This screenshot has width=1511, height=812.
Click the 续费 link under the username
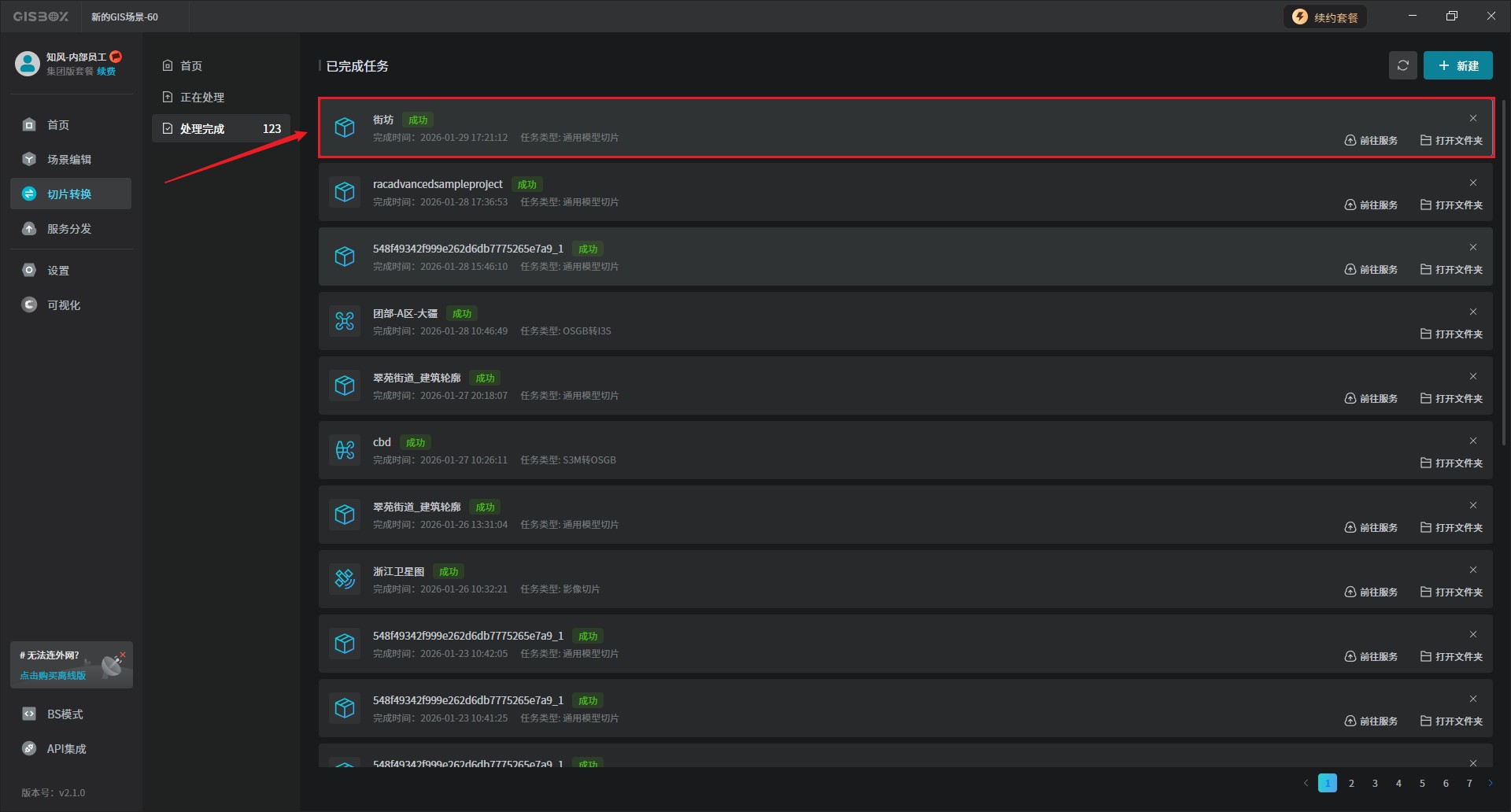pyautogui.click(x=106, y=72)
